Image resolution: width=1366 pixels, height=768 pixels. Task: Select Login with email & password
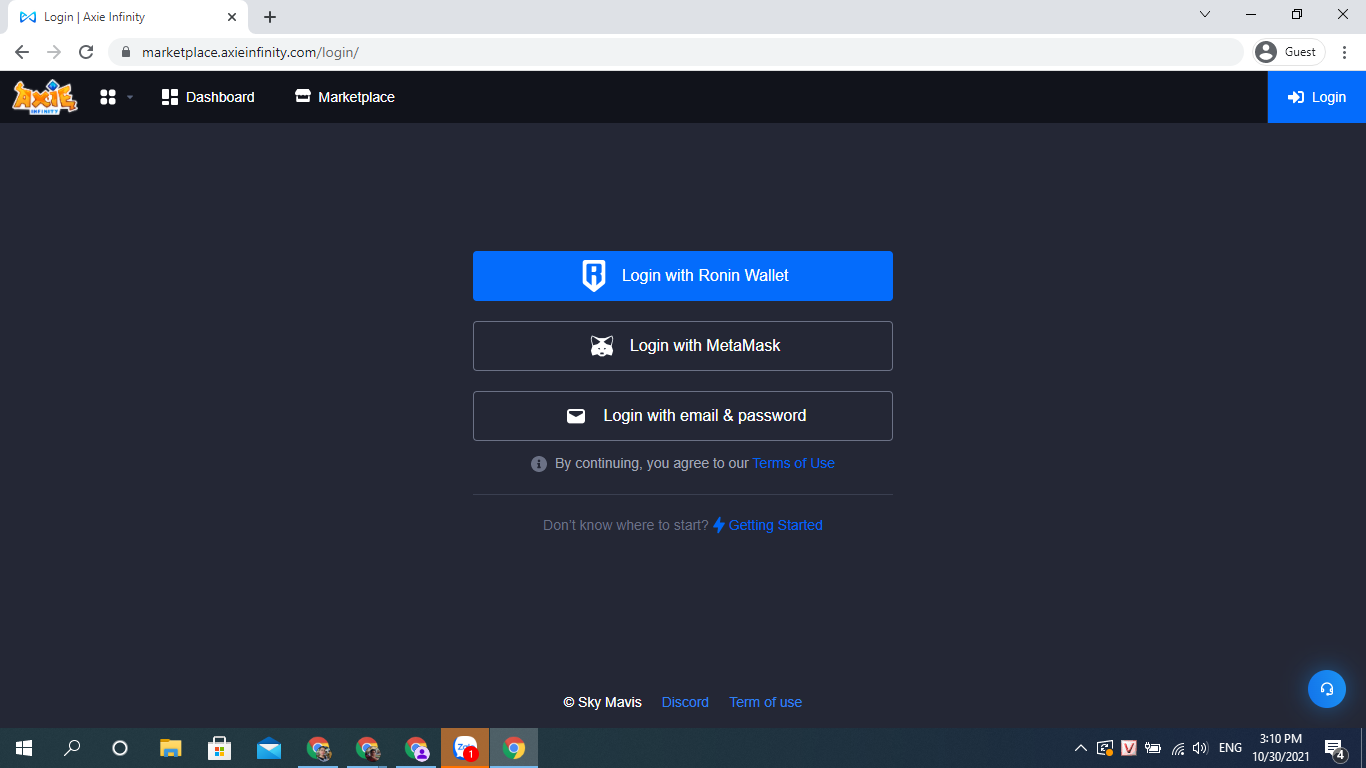point(683,416)
